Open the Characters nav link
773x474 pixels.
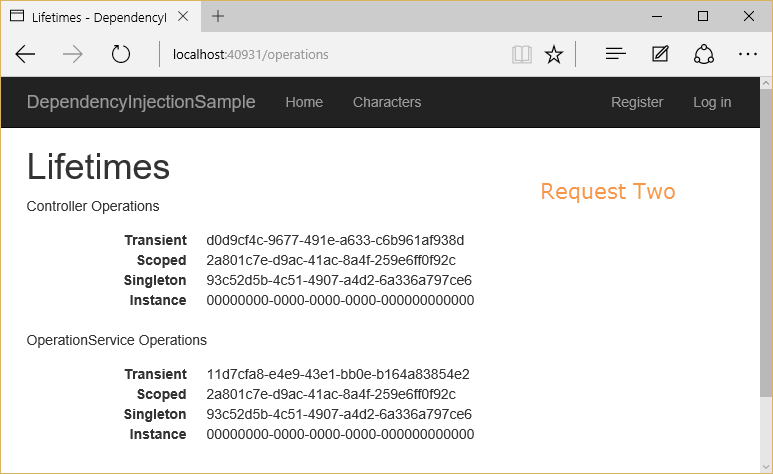tap(387, 102)
